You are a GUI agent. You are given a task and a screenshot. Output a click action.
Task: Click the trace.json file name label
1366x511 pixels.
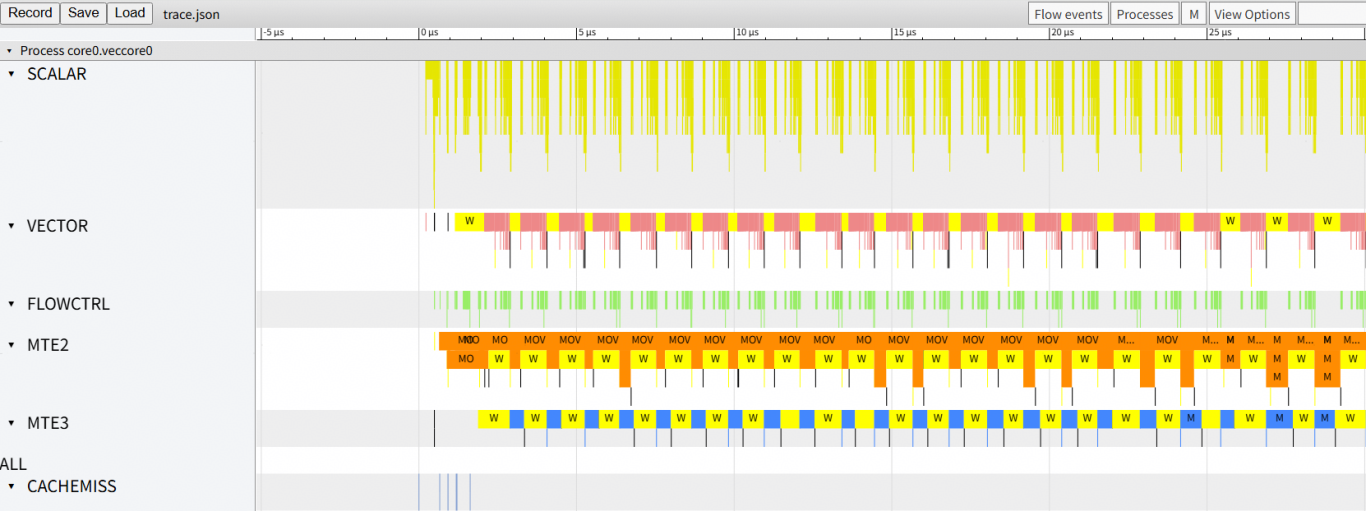(191, 14)
